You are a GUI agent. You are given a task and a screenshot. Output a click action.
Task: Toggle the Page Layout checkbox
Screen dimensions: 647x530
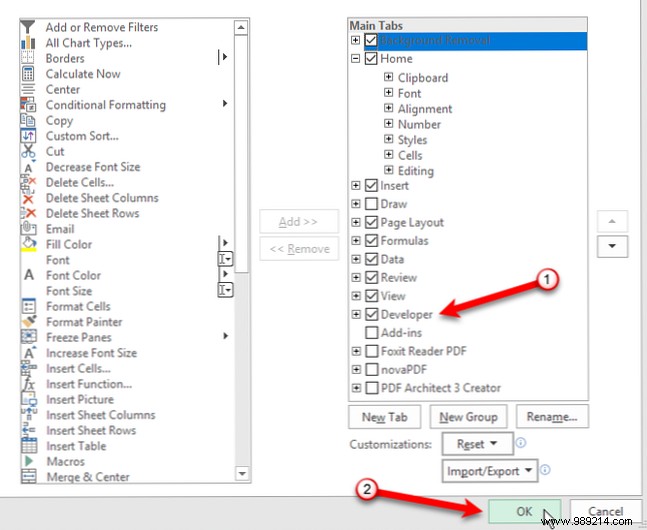(x=371, y=222)
